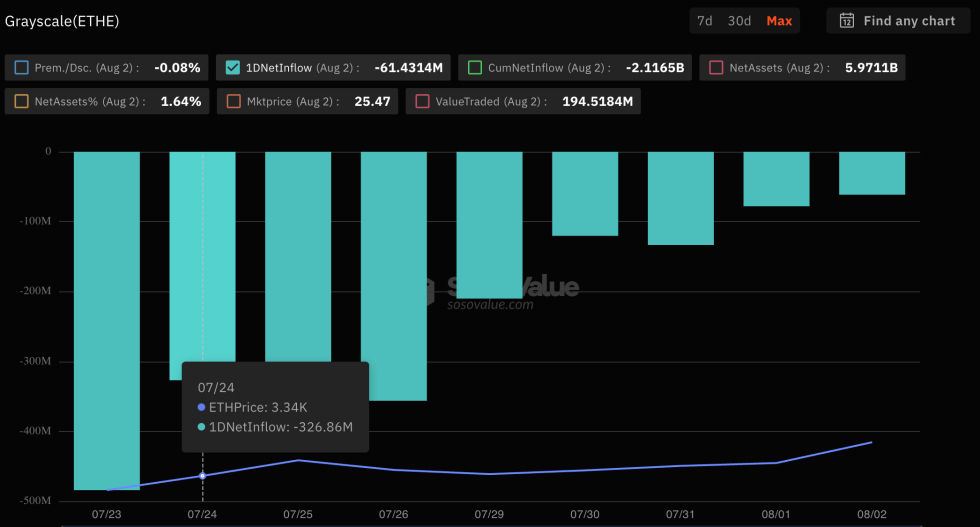980x527 pixels.
Task: Click the tooltip text ETHPrice: 3.34K
Action: click(x=258, y=407)
